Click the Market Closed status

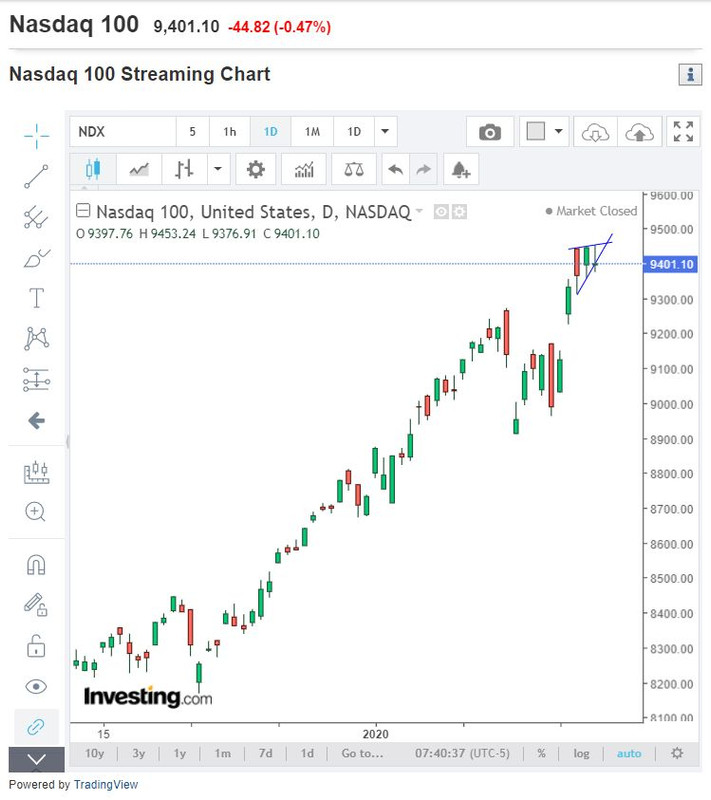(591, 211)
